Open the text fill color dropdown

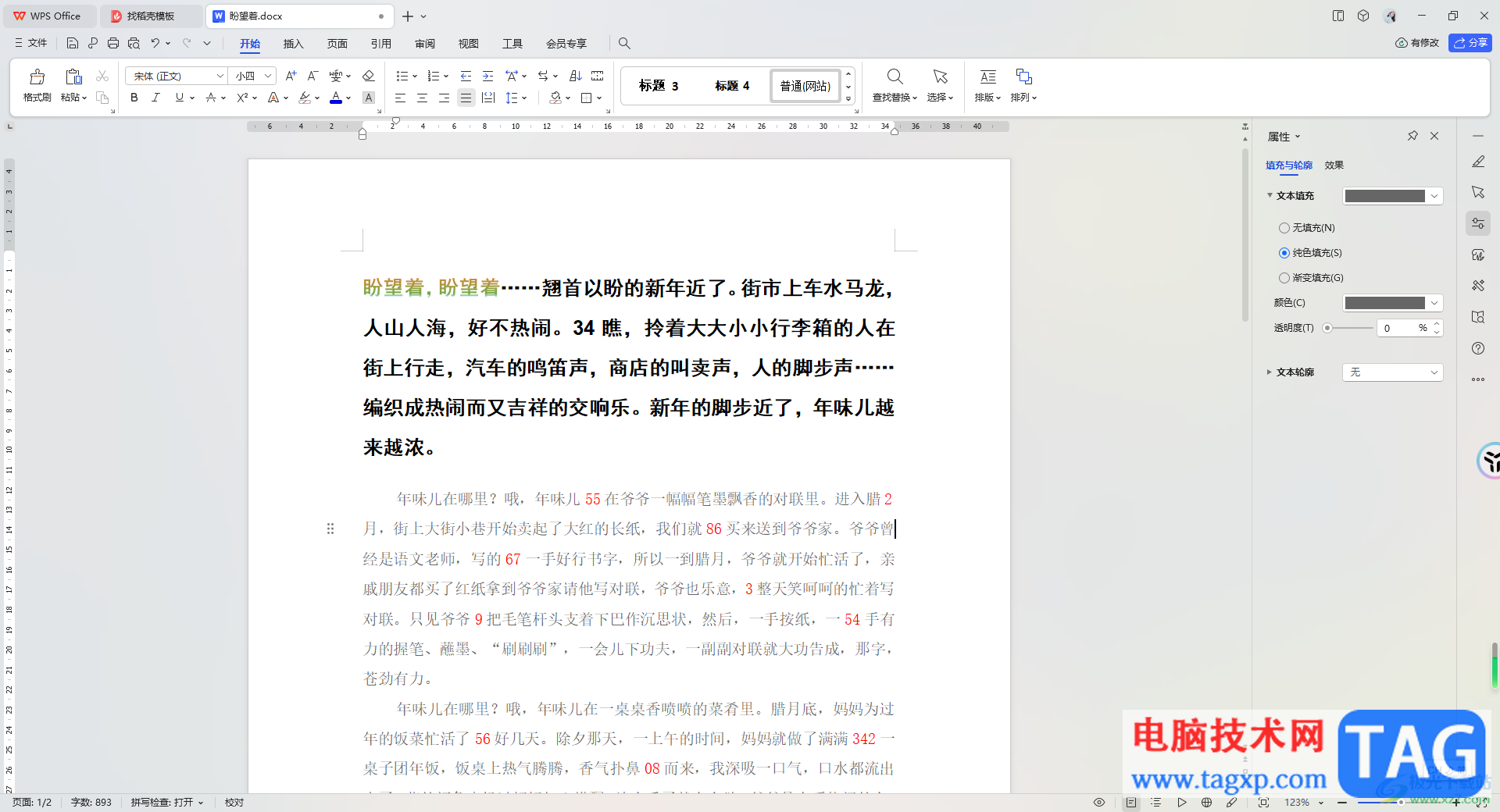(1434, 196)
